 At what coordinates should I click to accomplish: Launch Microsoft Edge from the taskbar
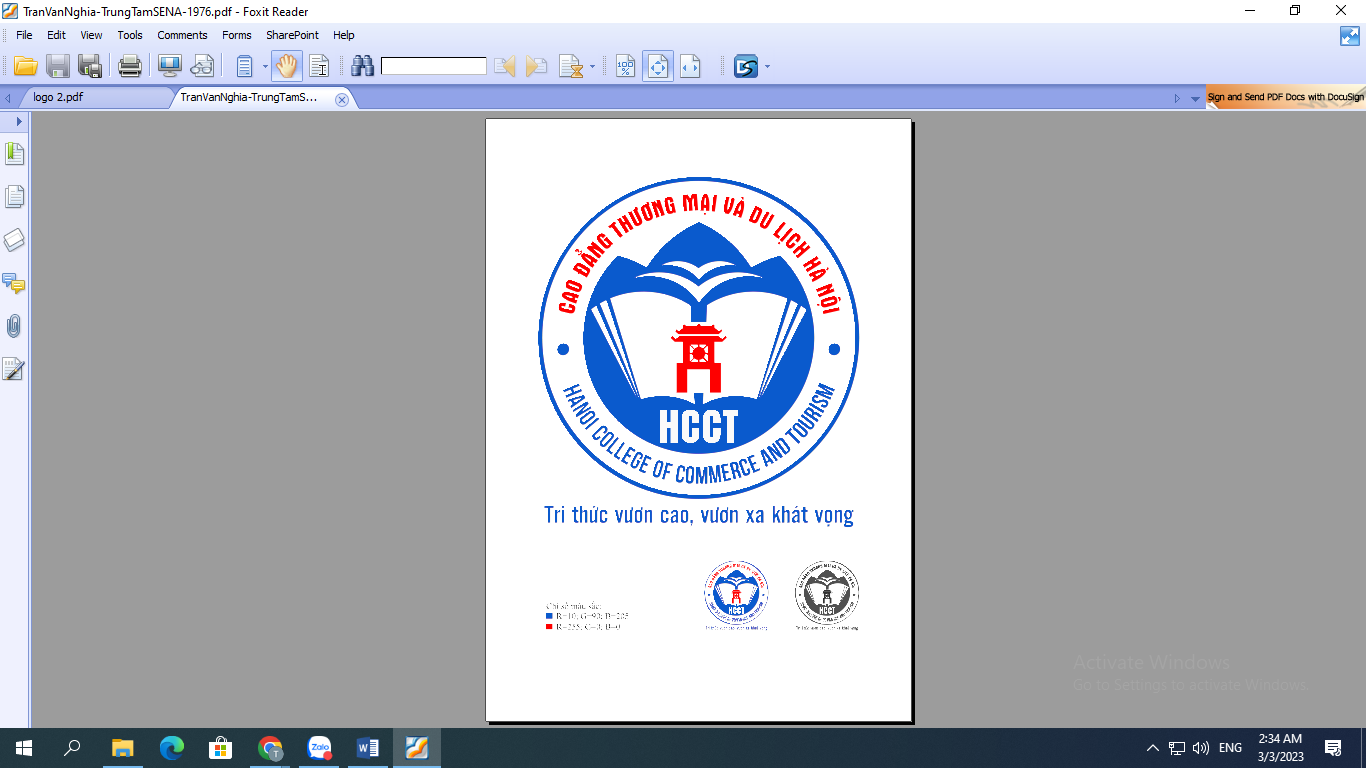(171, 748)
